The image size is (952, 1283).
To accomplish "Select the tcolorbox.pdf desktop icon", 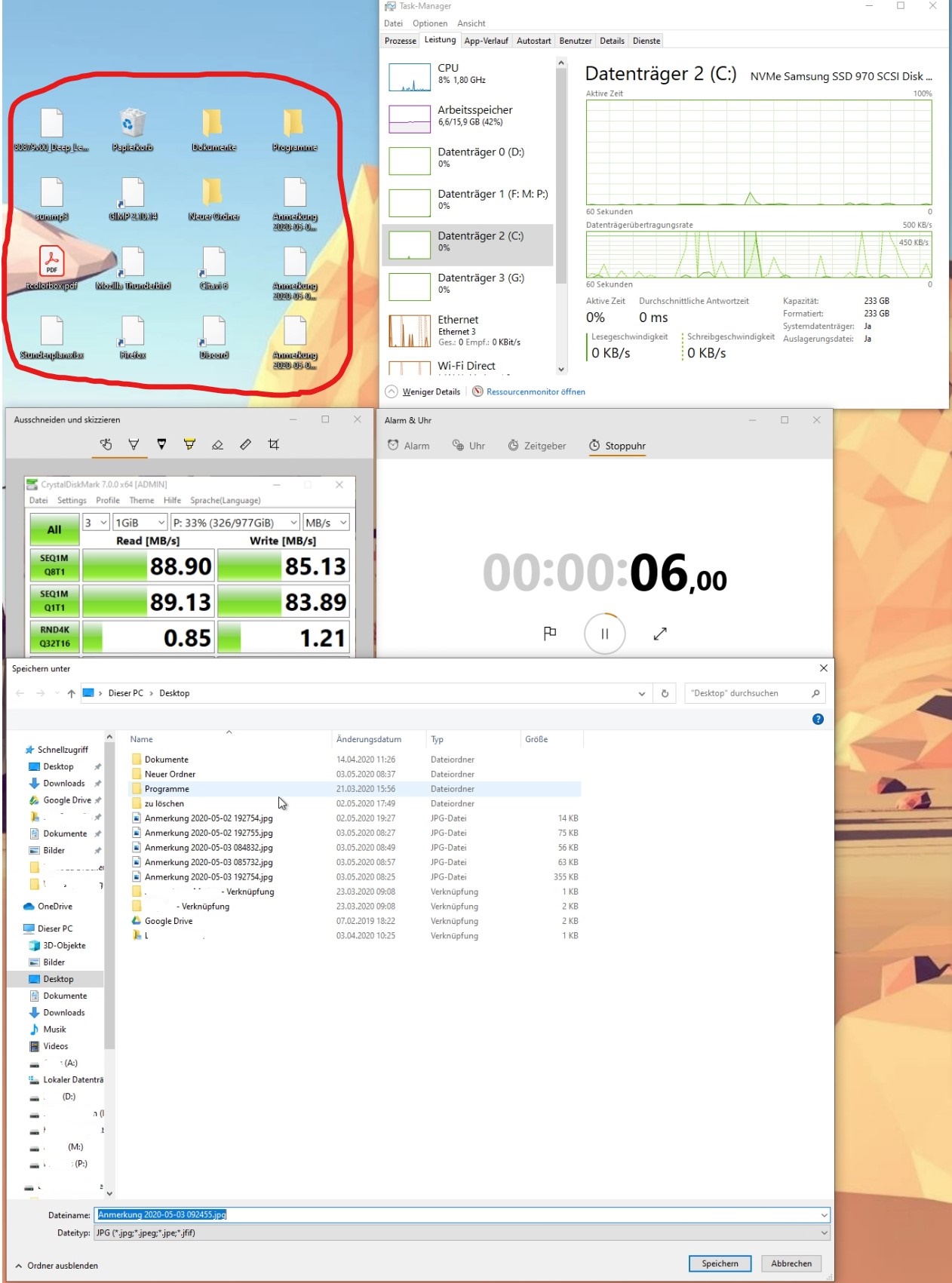I will [x=52, y=268].
